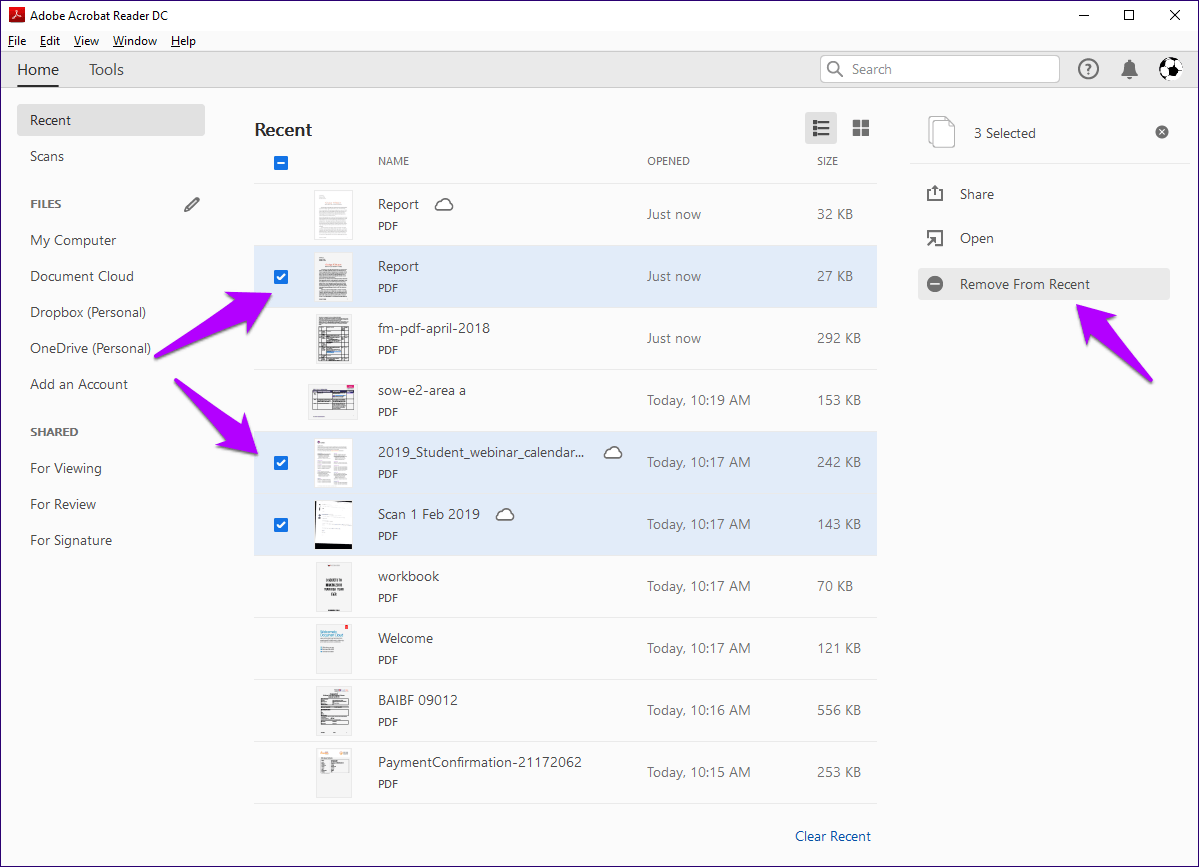Click the X to deselect all files
The width and height of the screenshot is (1199, 867).
tap(1161, 131)
